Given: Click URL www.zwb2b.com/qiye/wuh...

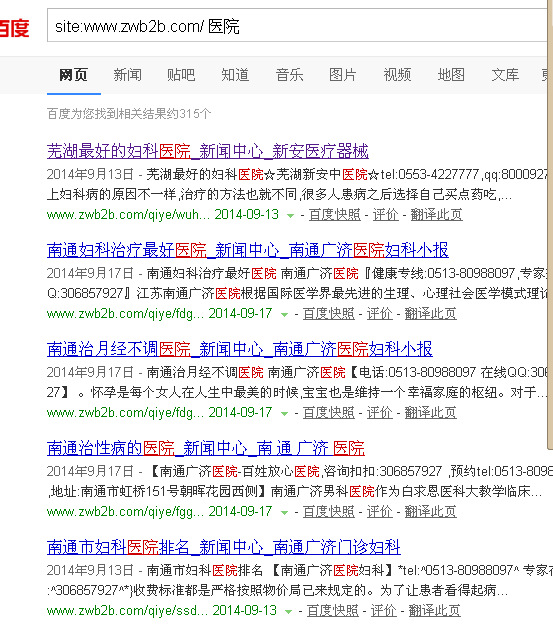Looking at the screenshot, I should (x=128, y=215).
